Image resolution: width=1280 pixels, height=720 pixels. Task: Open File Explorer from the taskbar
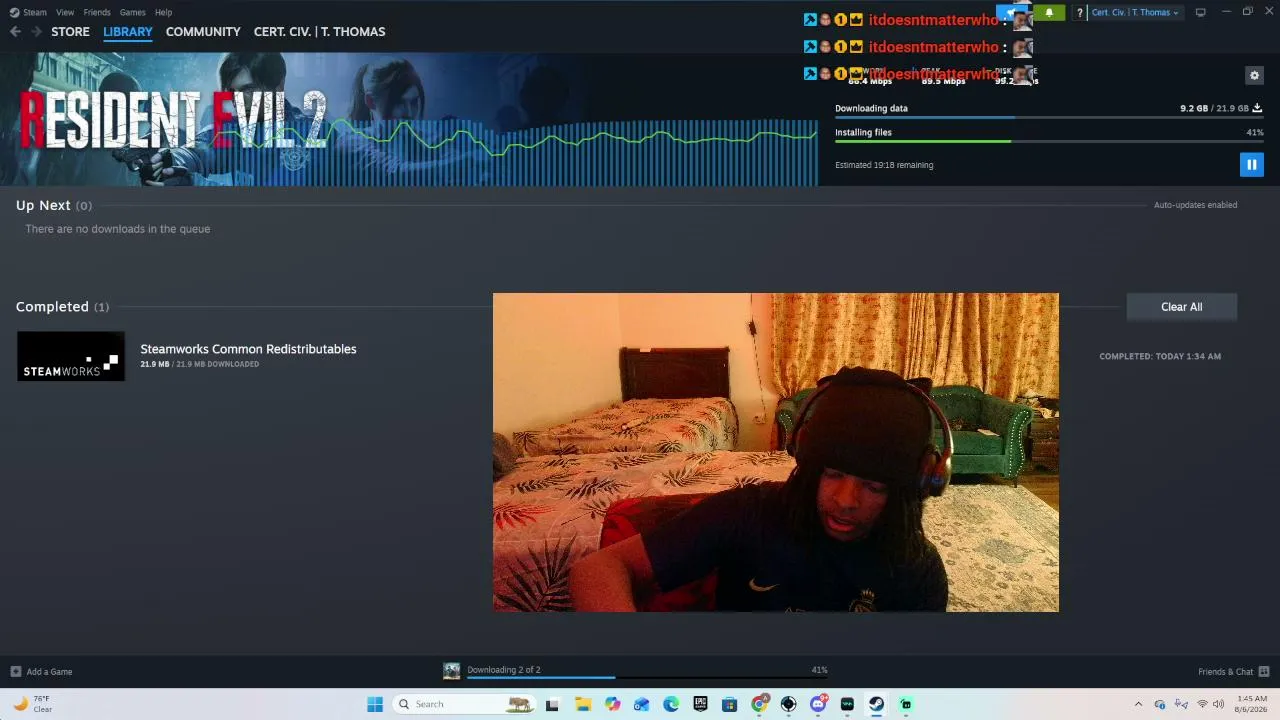tap(583, 704)
